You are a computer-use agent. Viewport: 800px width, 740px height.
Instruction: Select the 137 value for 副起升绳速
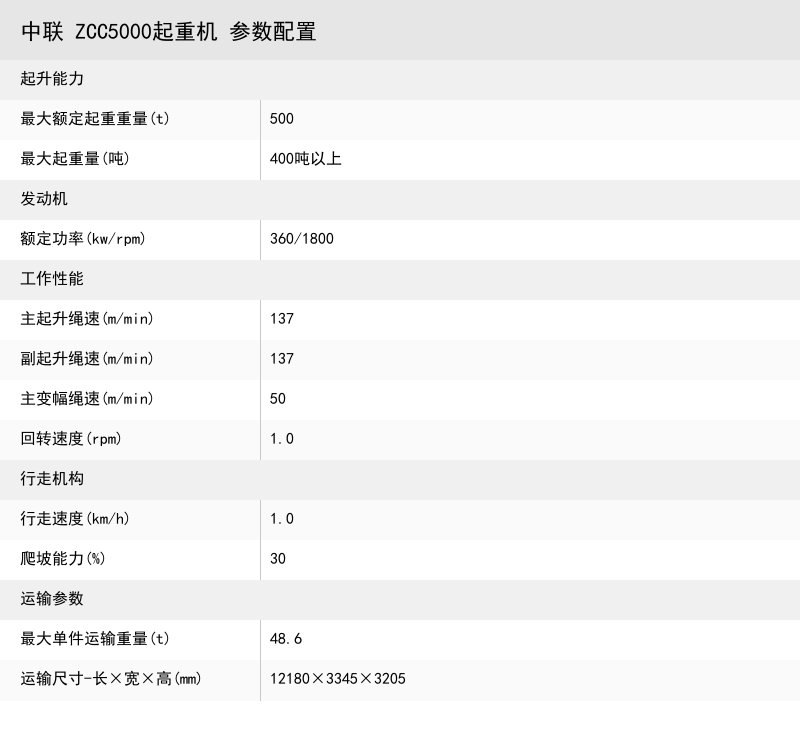coord(282,359)
